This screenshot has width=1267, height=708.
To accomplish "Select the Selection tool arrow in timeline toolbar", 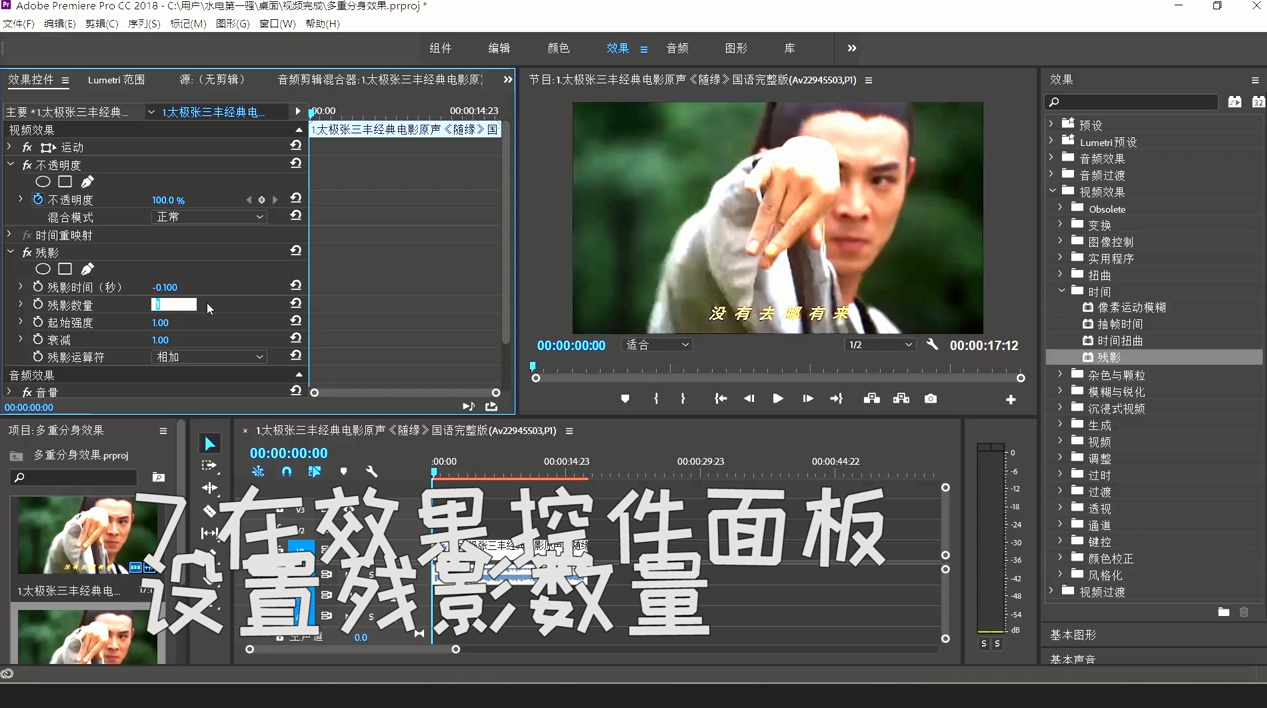I will (x=209, y=444).
